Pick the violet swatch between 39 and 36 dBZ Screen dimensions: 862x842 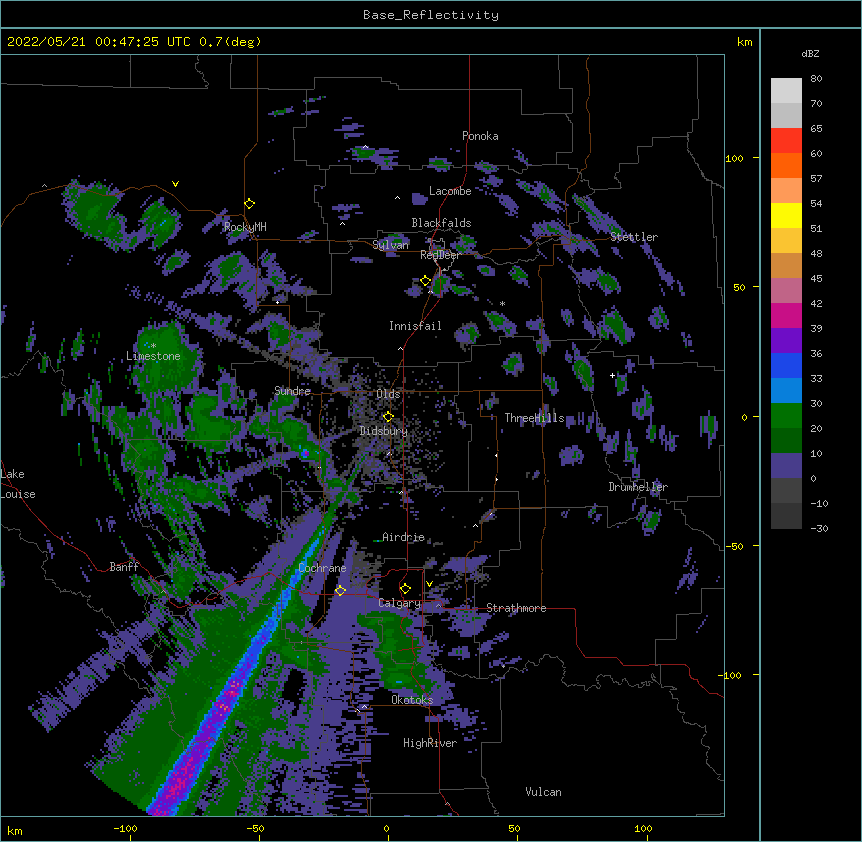(786, 341)
